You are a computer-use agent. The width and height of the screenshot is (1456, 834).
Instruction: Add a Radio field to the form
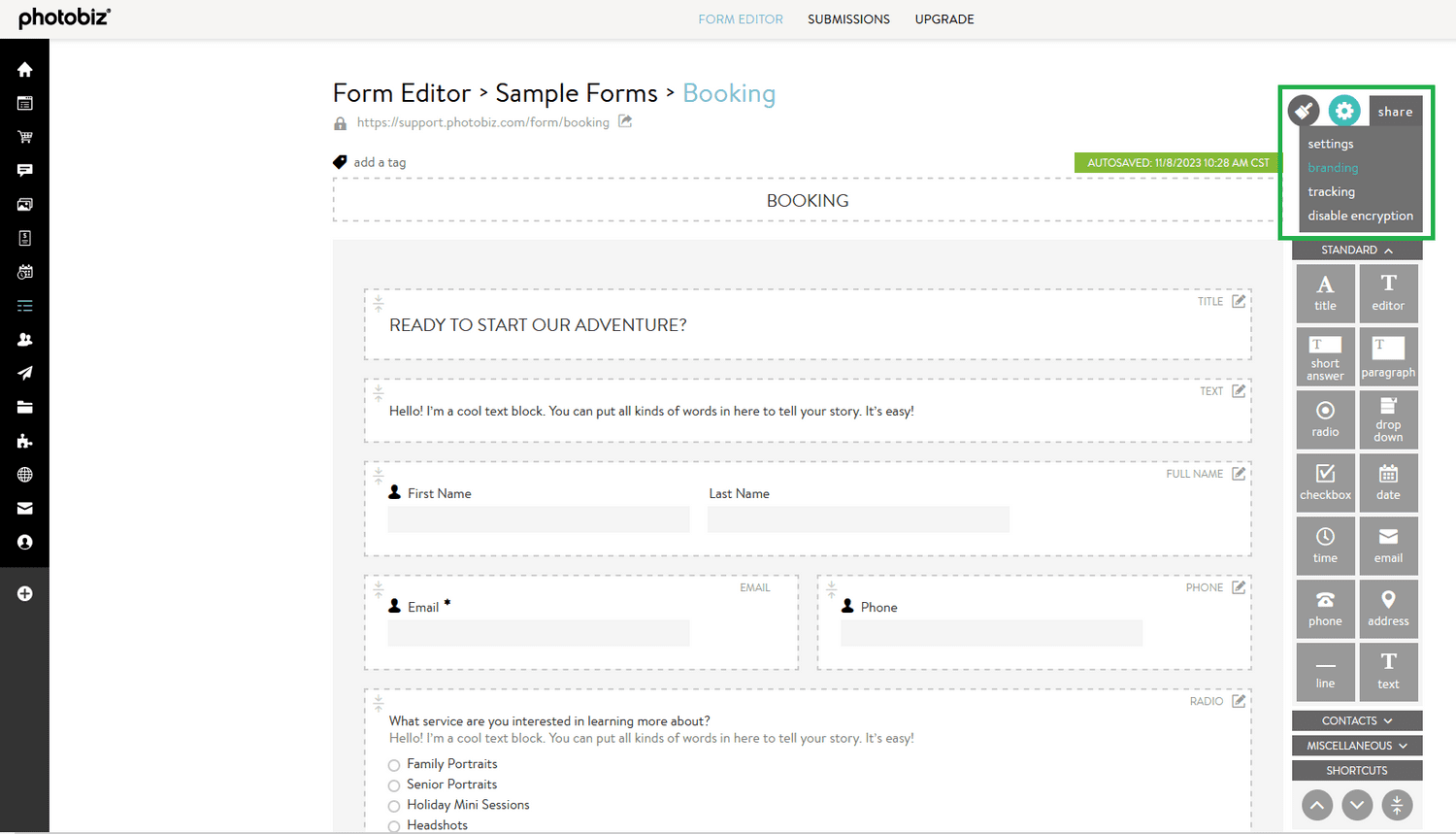pyautogui.click(x=1325, y=419)
